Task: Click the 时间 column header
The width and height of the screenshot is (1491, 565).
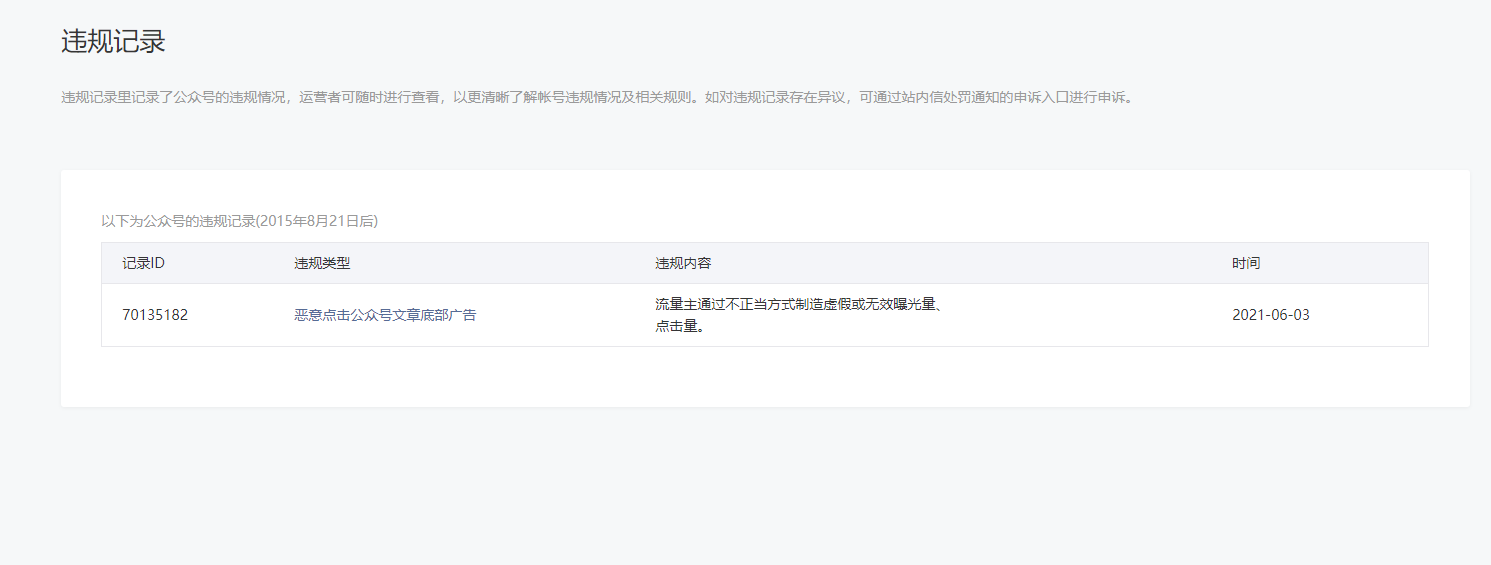Action: pos(1246,263)
